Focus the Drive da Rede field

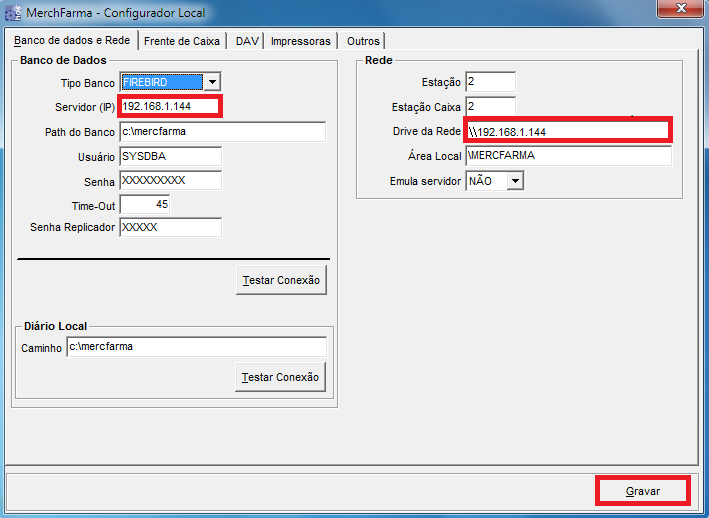coord(567,132)
